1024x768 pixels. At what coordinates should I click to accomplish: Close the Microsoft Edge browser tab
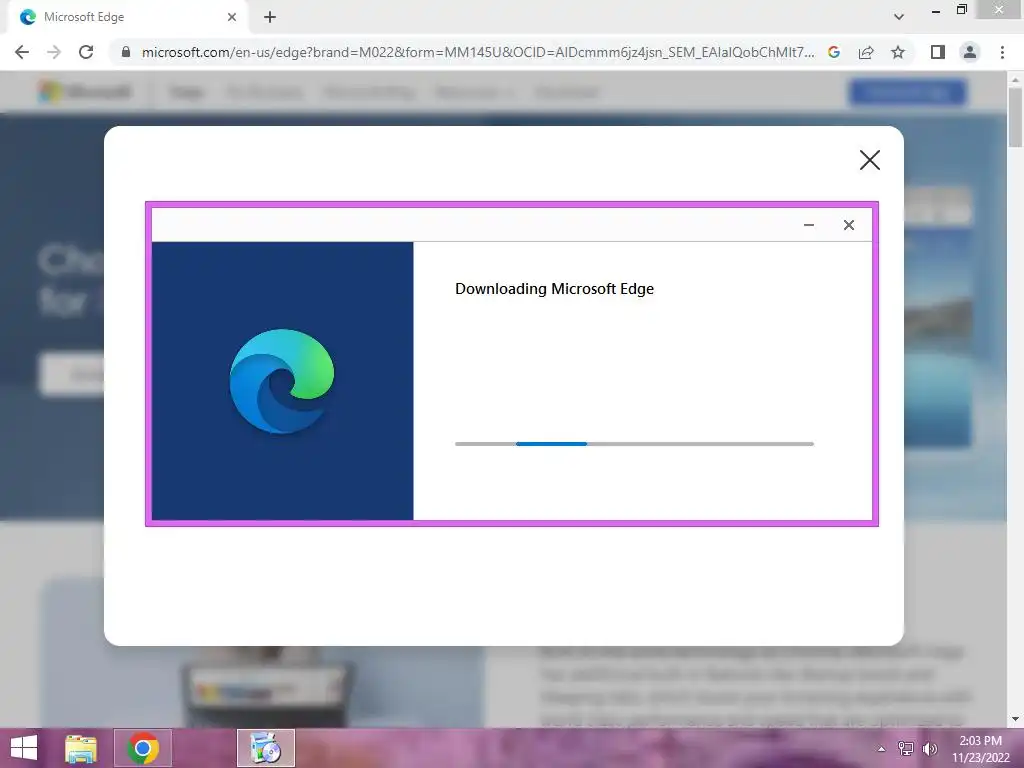tap(232, 17)
